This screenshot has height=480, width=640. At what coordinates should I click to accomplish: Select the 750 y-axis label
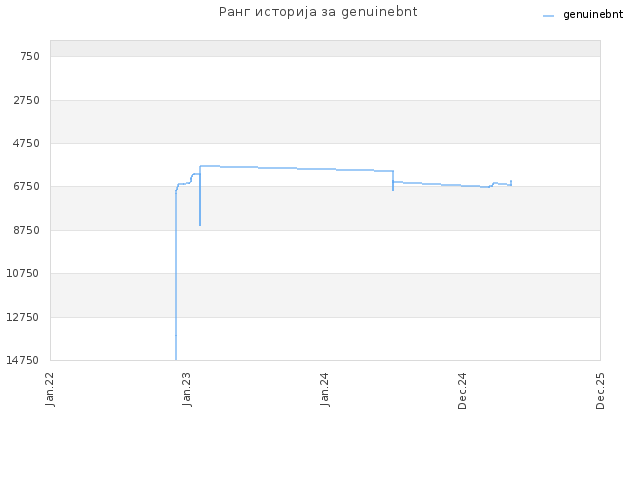click(30, 56)
